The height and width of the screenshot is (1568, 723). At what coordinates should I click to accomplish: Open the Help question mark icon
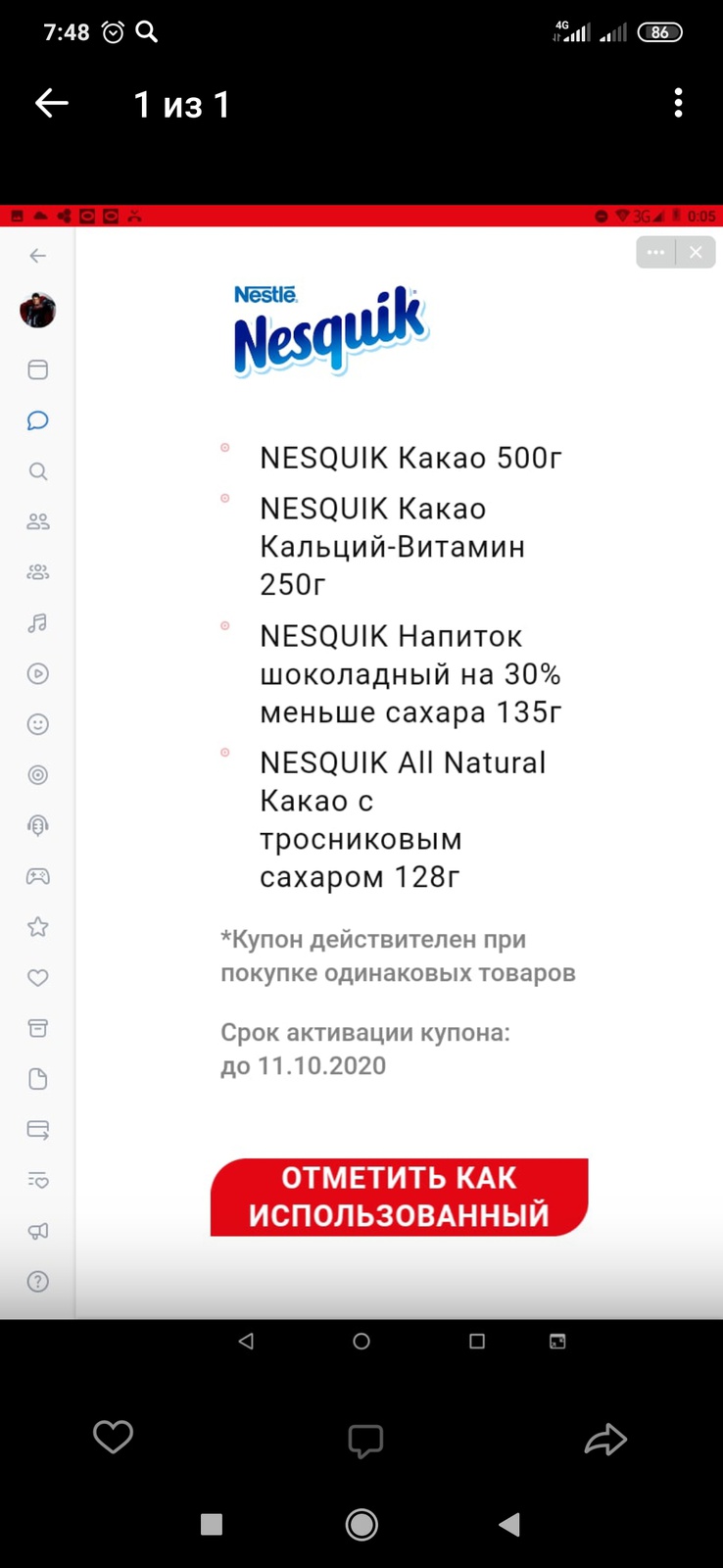coord(38,1282)
